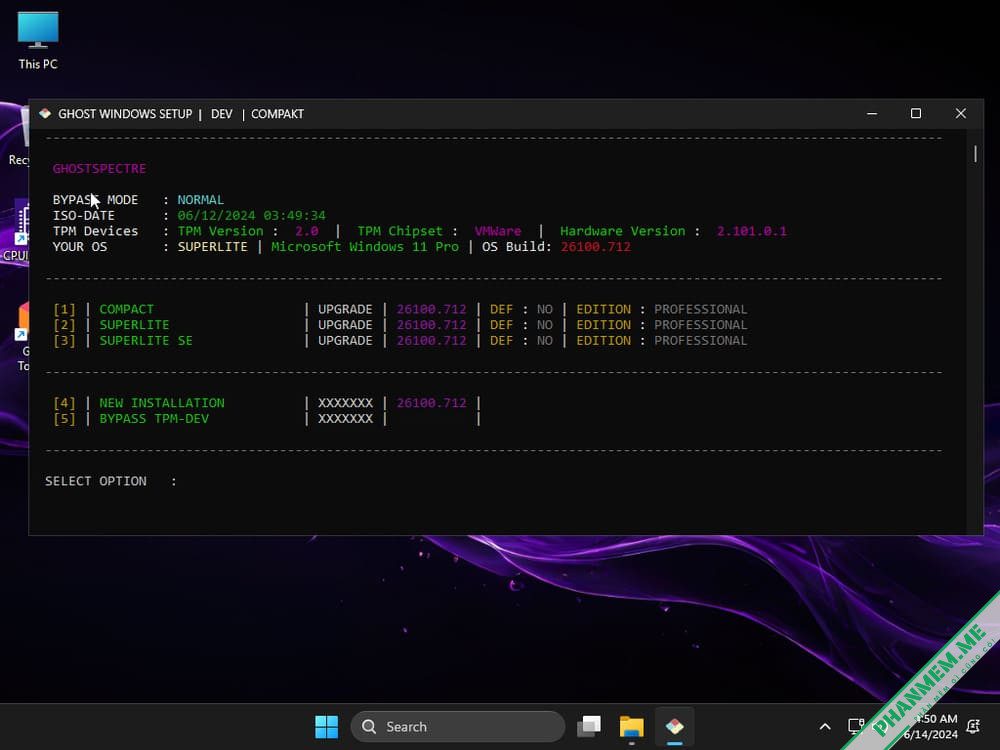Click the GHOSTSPECTRE heading text

point(99,168)
